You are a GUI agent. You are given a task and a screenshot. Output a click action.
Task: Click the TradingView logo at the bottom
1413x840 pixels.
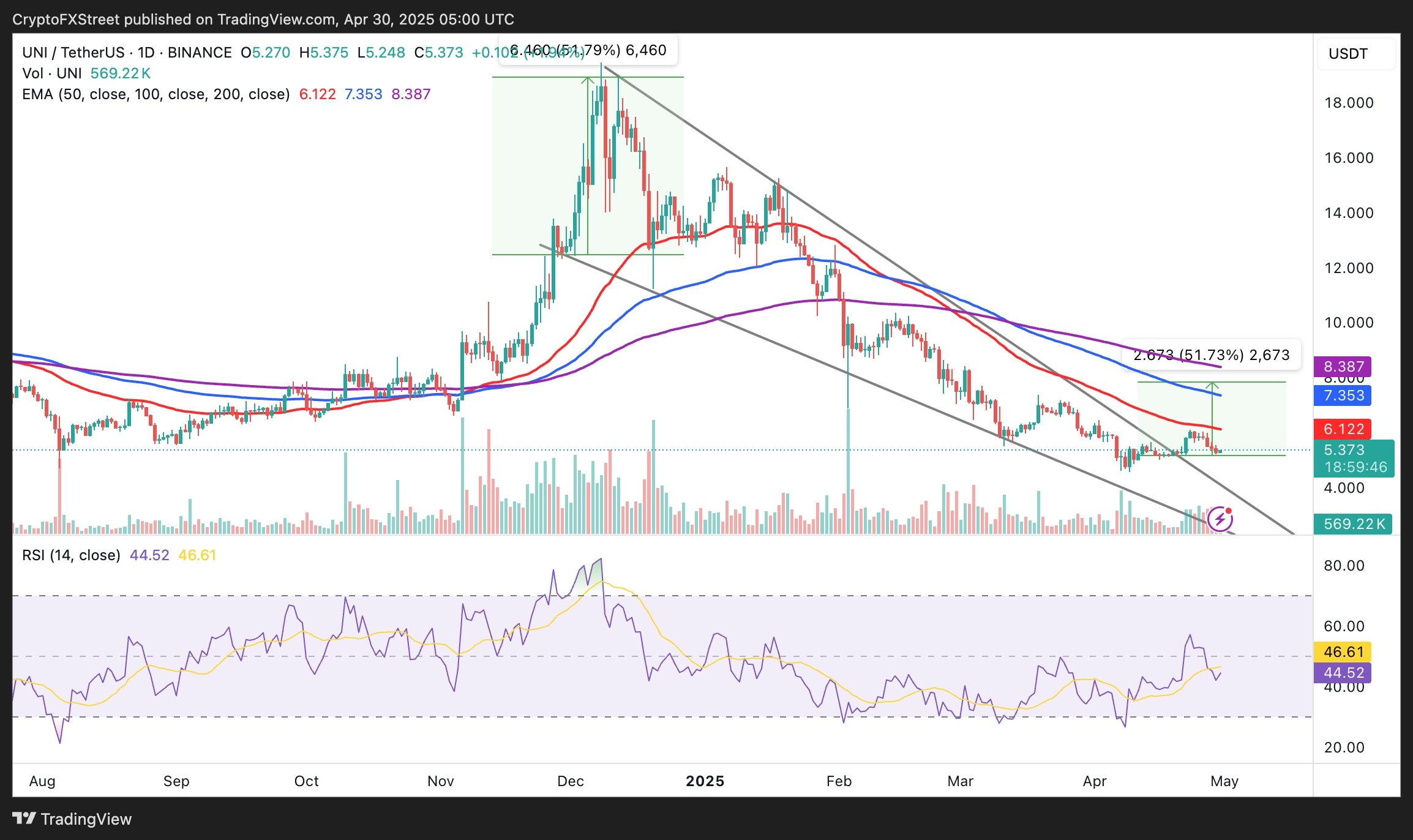pos(72,819)
